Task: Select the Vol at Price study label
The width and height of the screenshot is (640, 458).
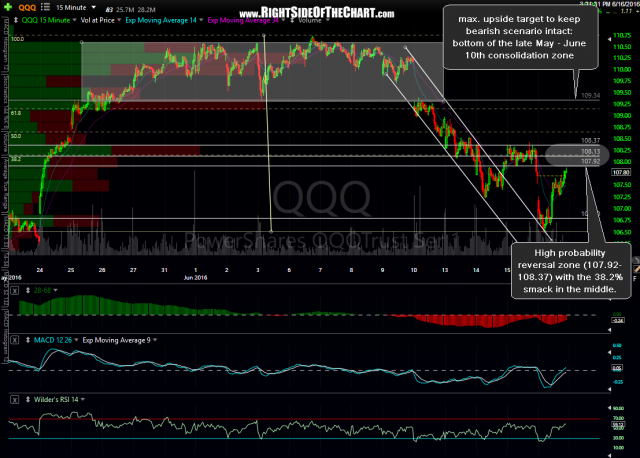Action: (98, 20)
